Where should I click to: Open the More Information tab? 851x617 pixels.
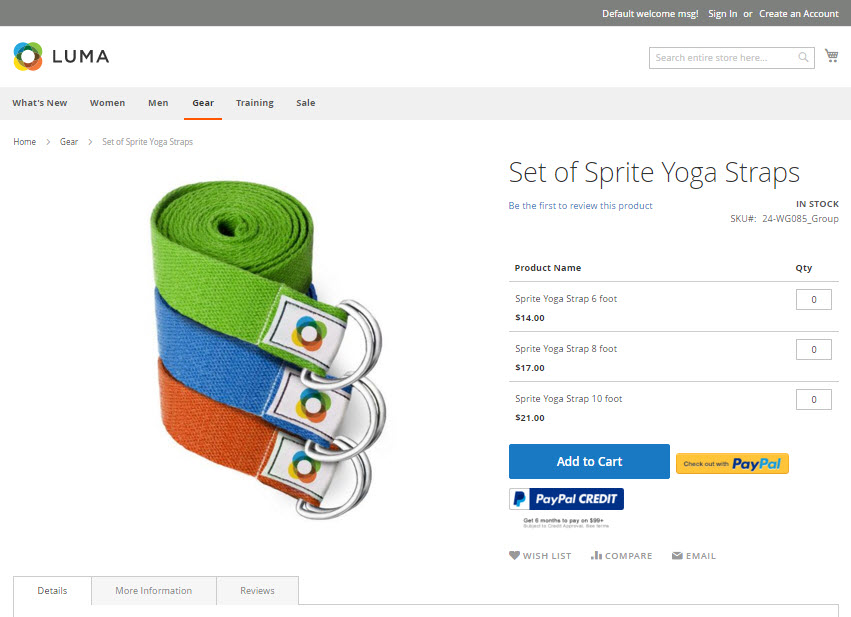click(153, 590)
